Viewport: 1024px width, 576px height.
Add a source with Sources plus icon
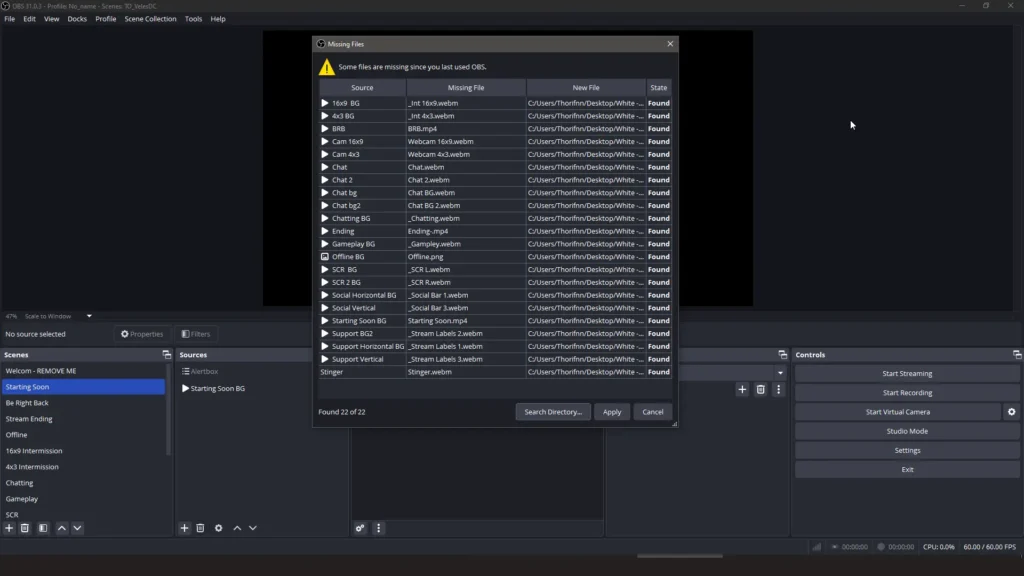tap(184, 528)
